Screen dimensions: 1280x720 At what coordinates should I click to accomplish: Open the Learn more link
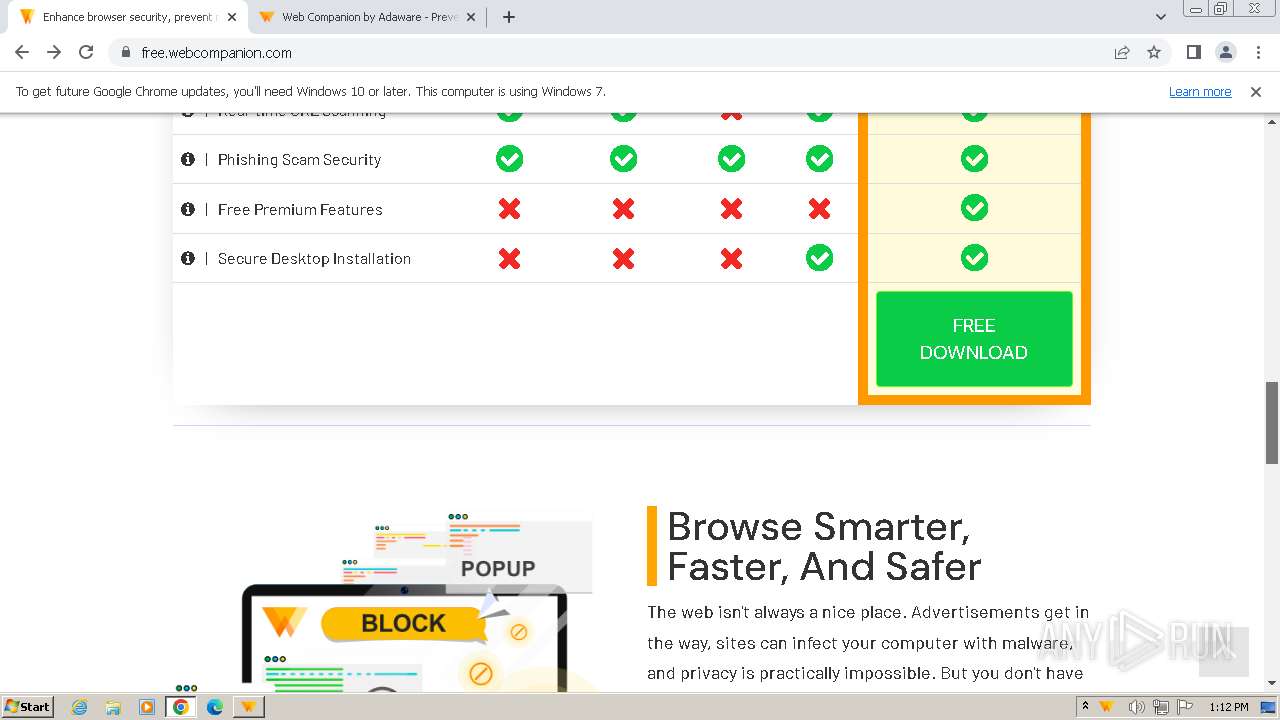click(x=1200, y=91)
